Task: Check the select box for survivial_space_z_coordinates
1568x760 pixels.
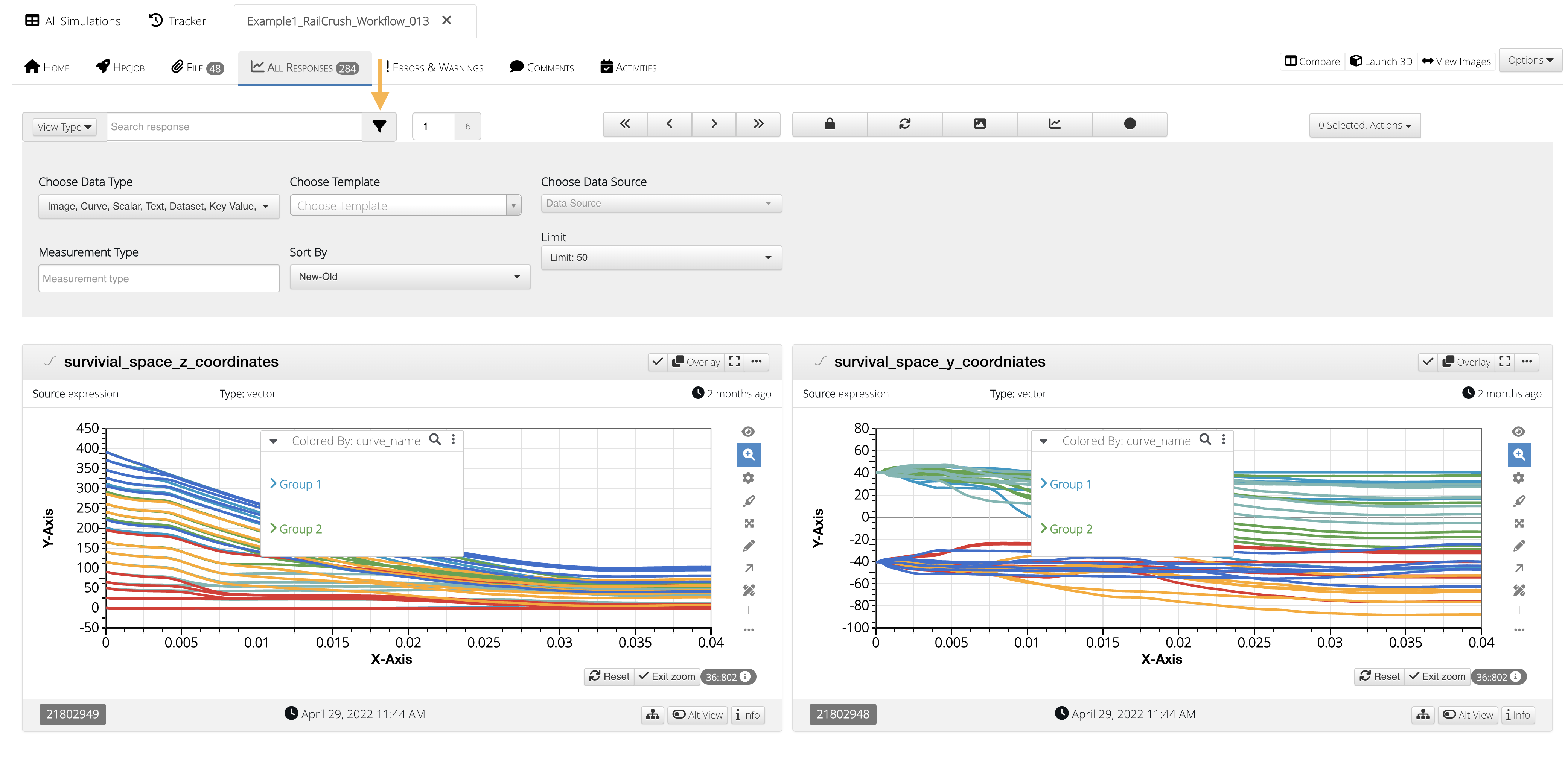Action: 658,362
